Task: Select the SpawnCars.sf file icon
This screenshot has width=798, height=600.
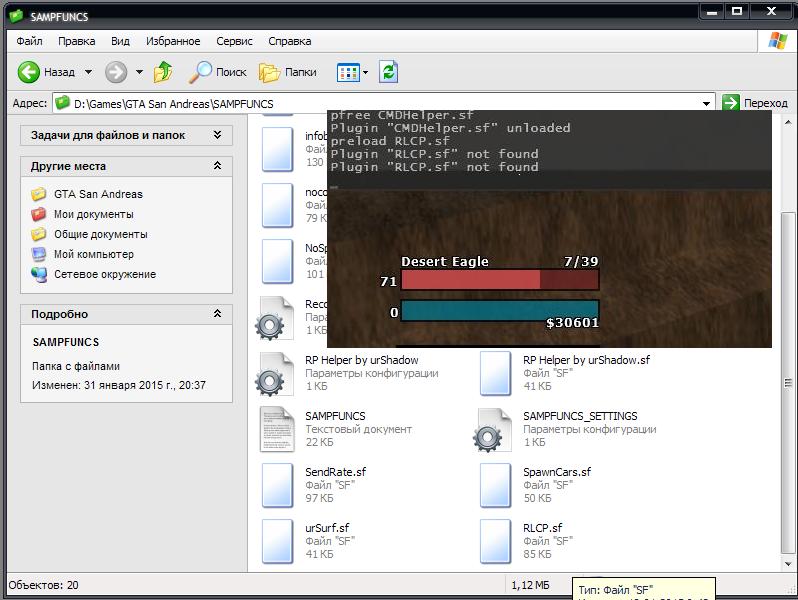Action: tap(495, 485)
